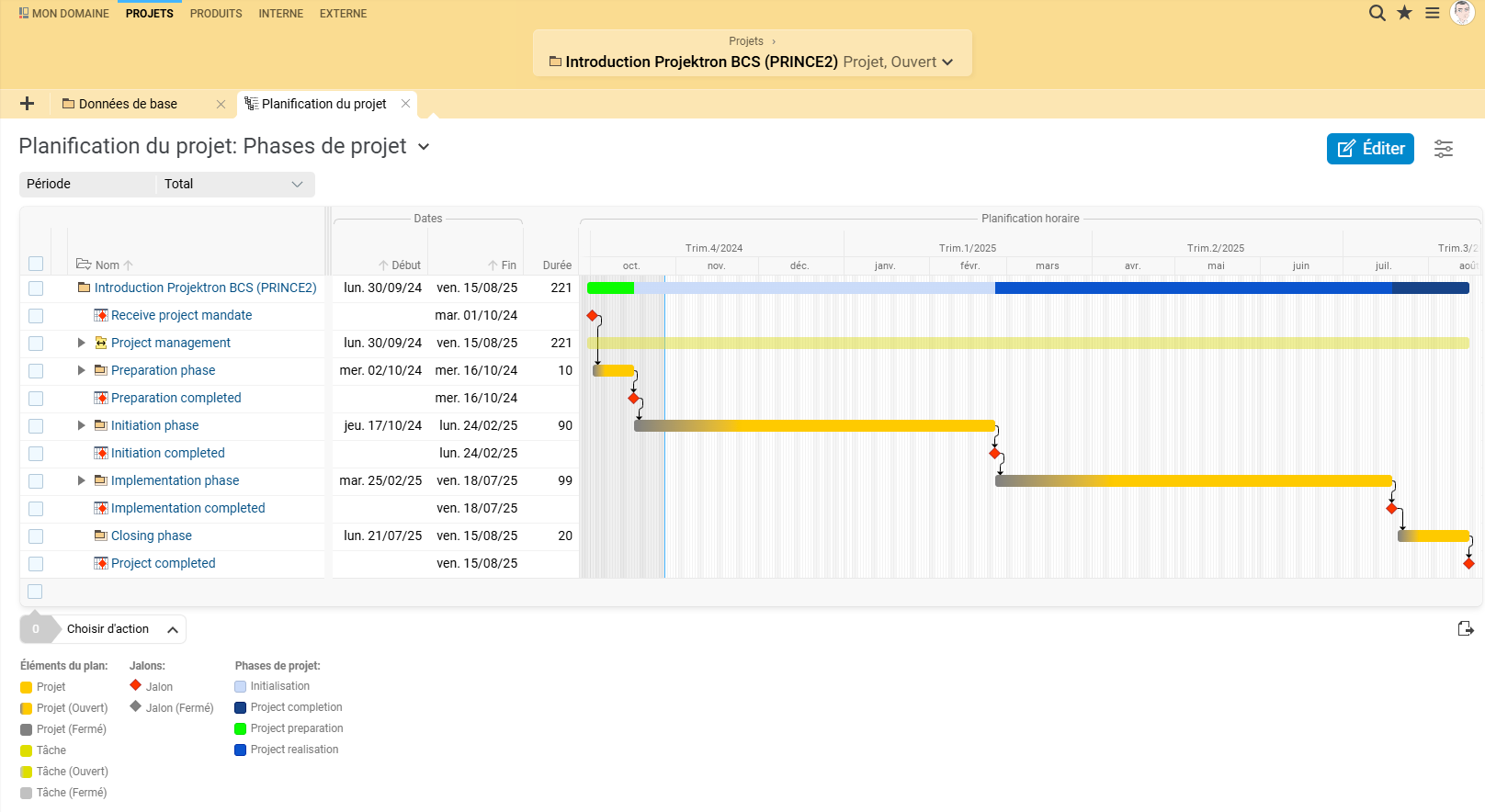Screen dimensions: 1485x812
Task: Open the hamburger menu icon
Action: coord(1433,13)
